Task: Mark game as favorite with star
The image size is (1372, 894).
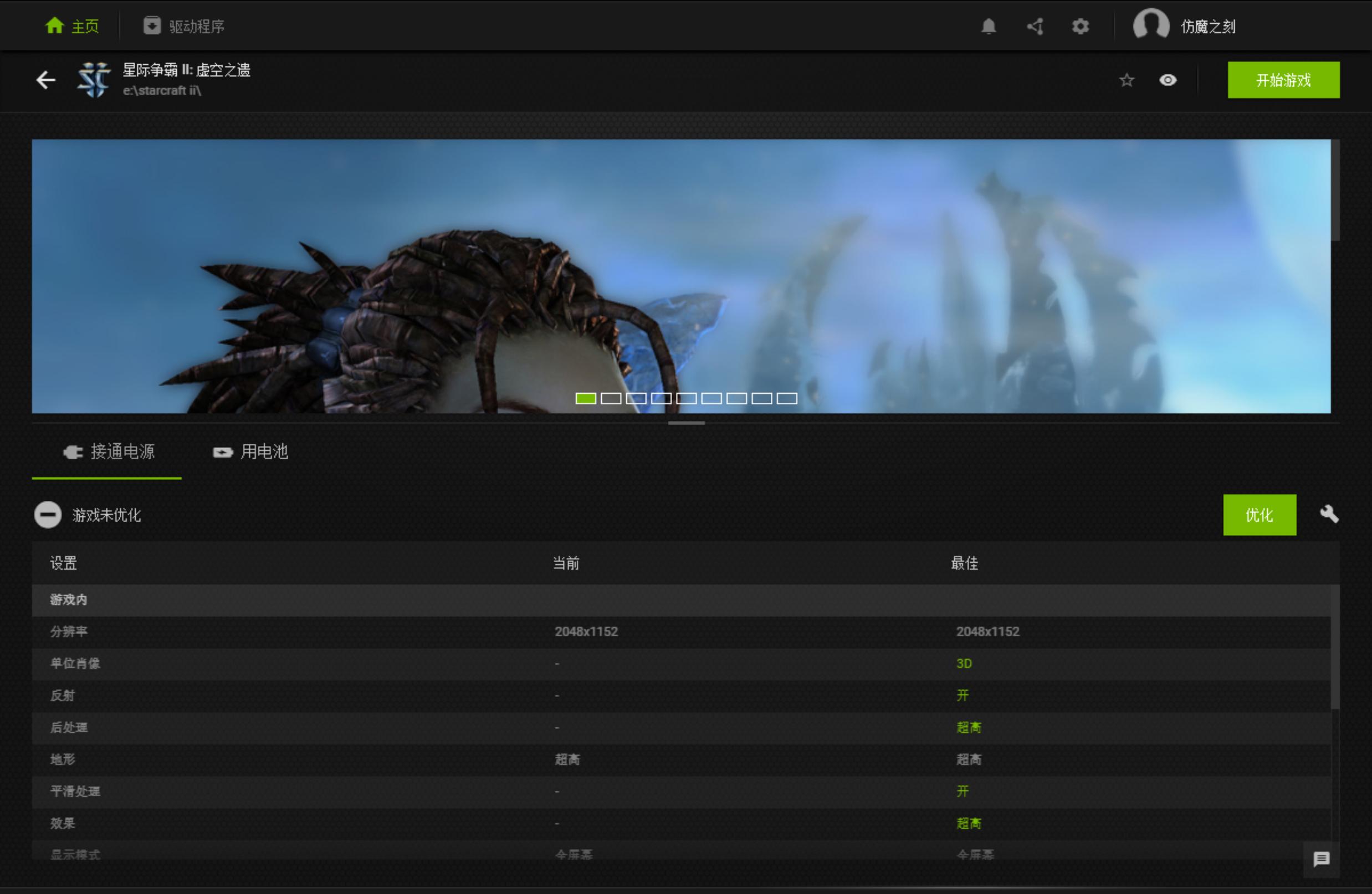Action: (1127, 80)
